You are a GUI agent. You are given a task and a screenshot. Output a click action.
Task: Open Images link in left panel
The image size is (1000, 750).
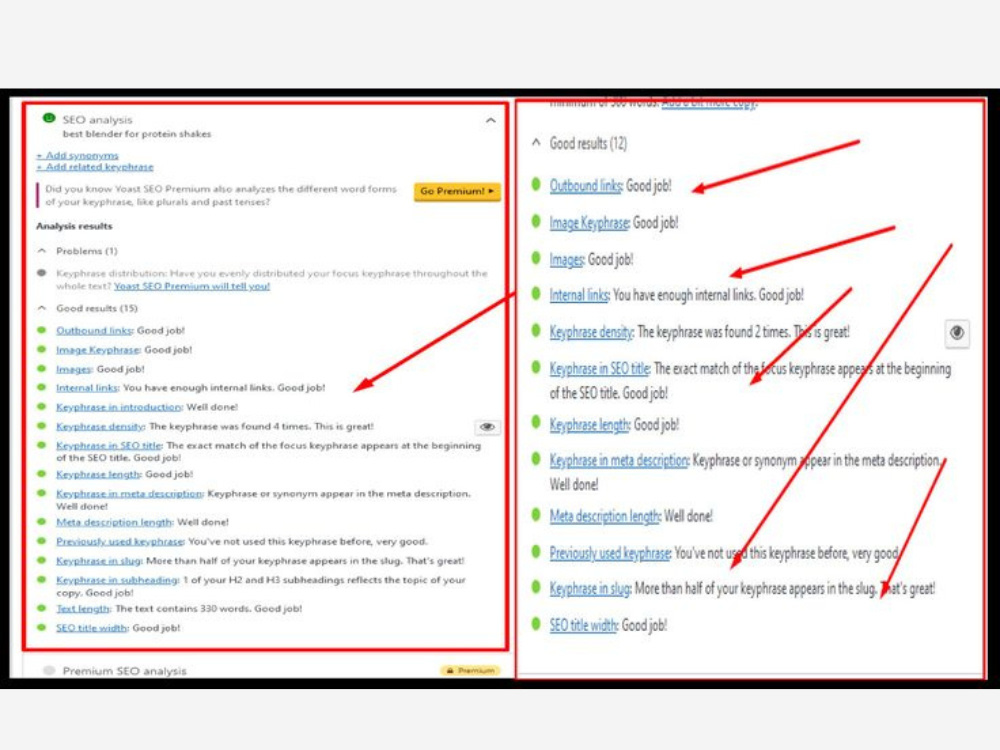tap(73, 369)
